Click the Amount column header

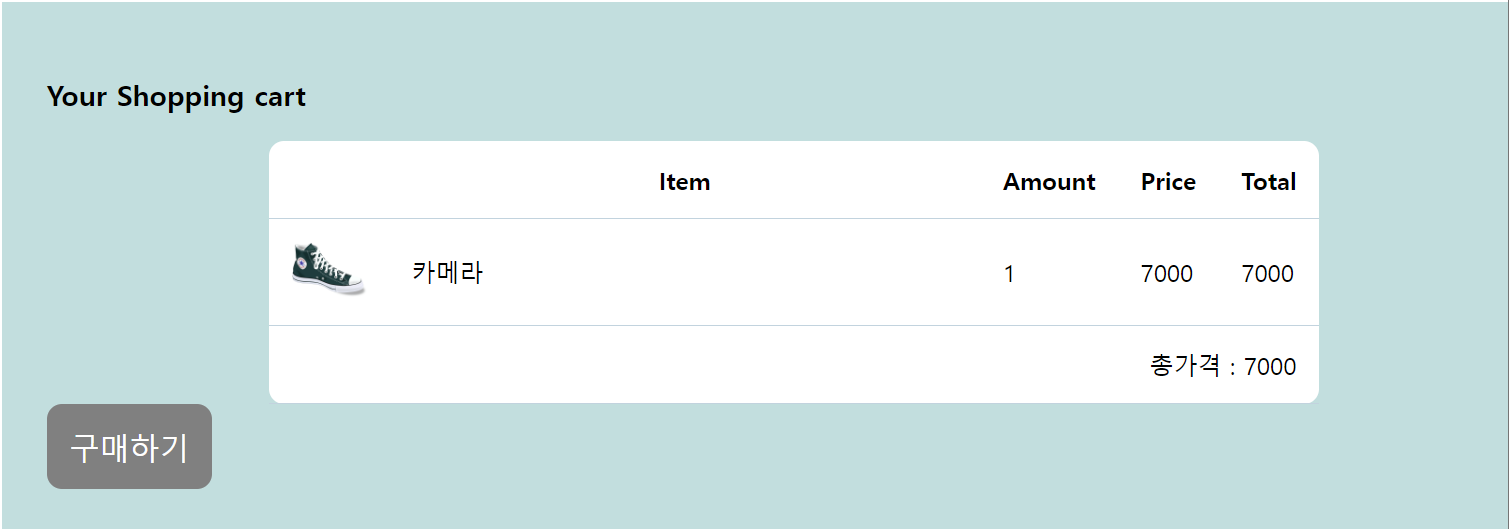(x=1049, y=182)
